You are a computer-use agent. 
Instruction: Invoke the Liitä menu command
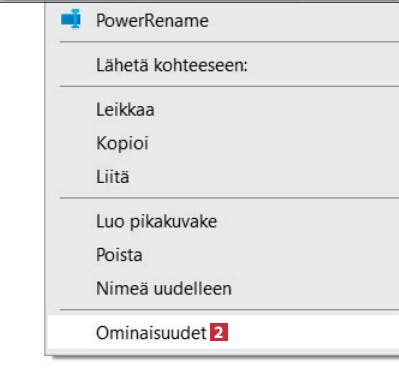click(x=223, y=176)
